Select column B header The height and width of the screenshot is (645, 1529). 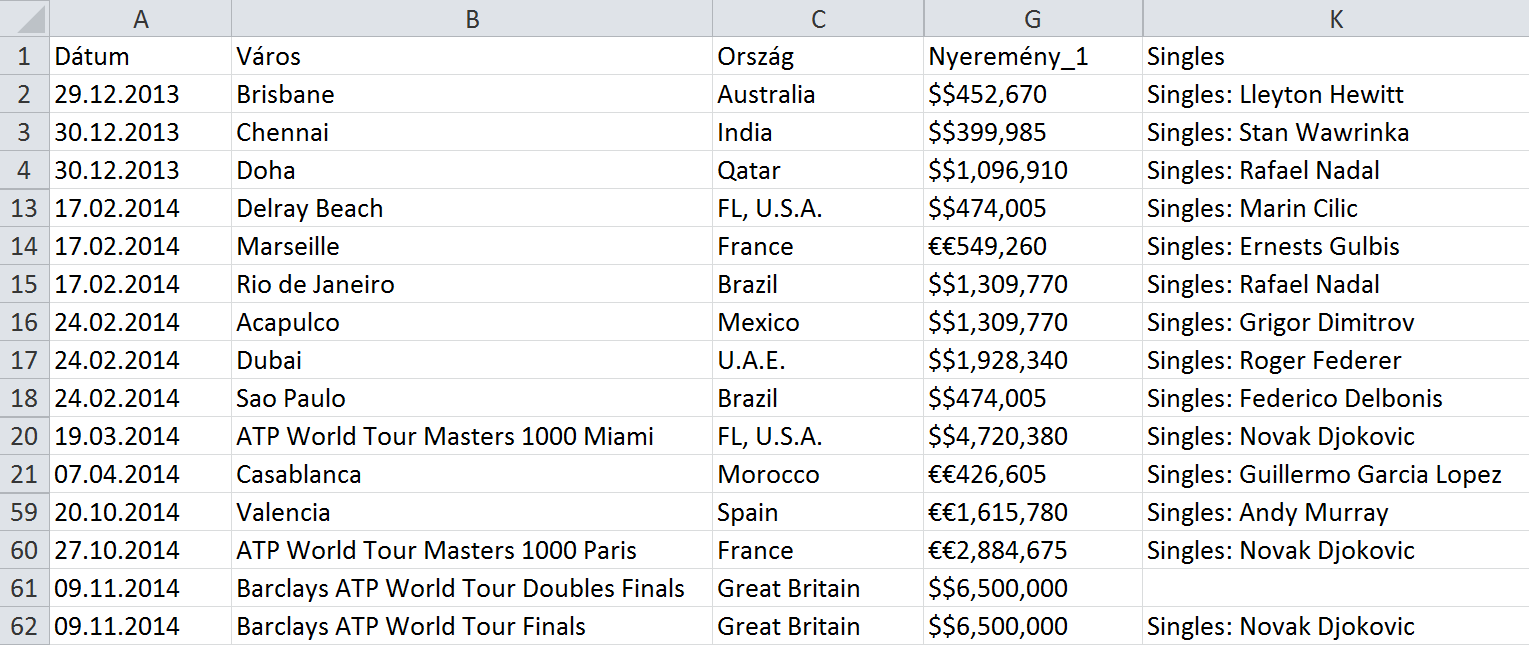[471, 18]
